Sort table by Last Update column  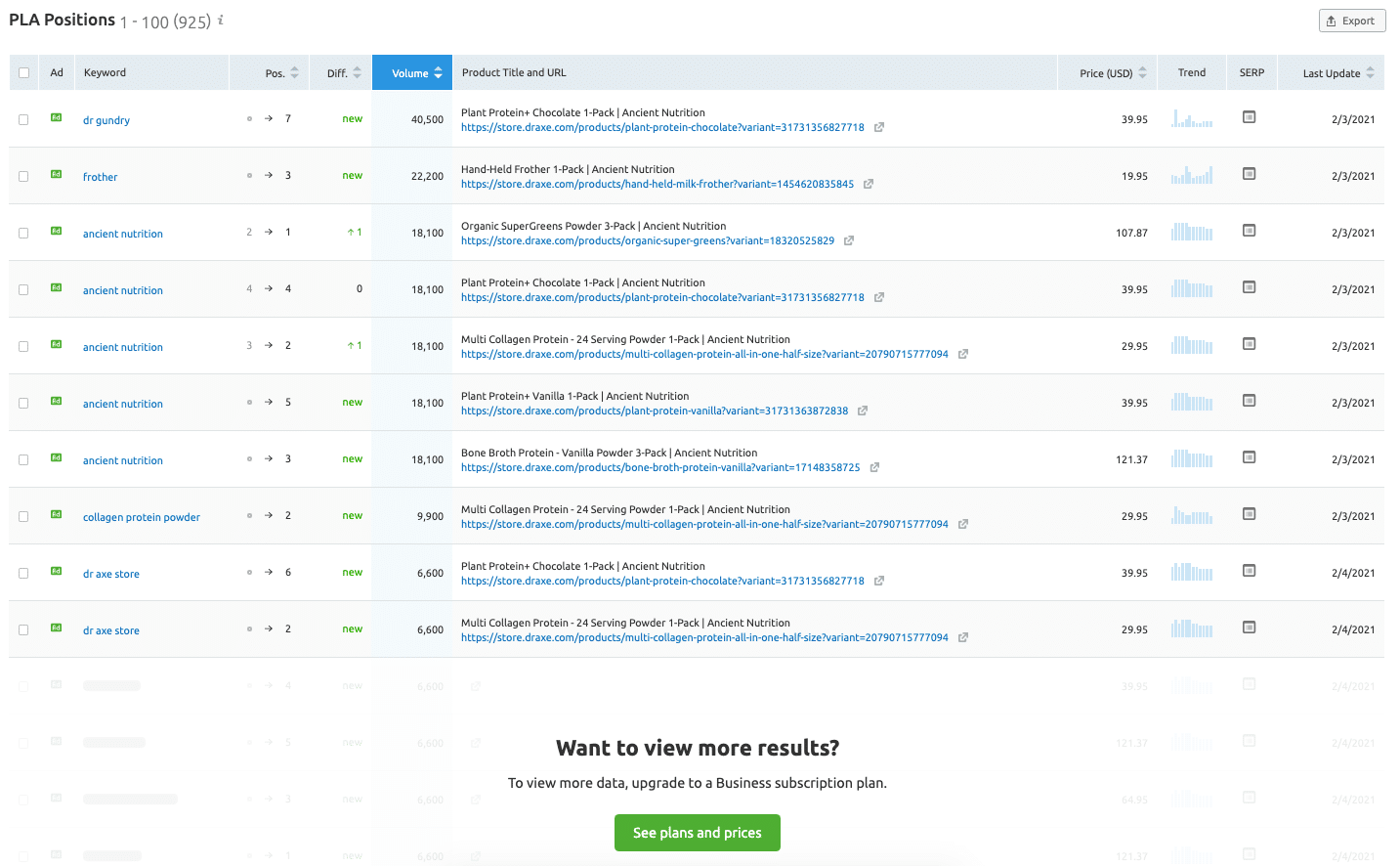coord(1337,73)
